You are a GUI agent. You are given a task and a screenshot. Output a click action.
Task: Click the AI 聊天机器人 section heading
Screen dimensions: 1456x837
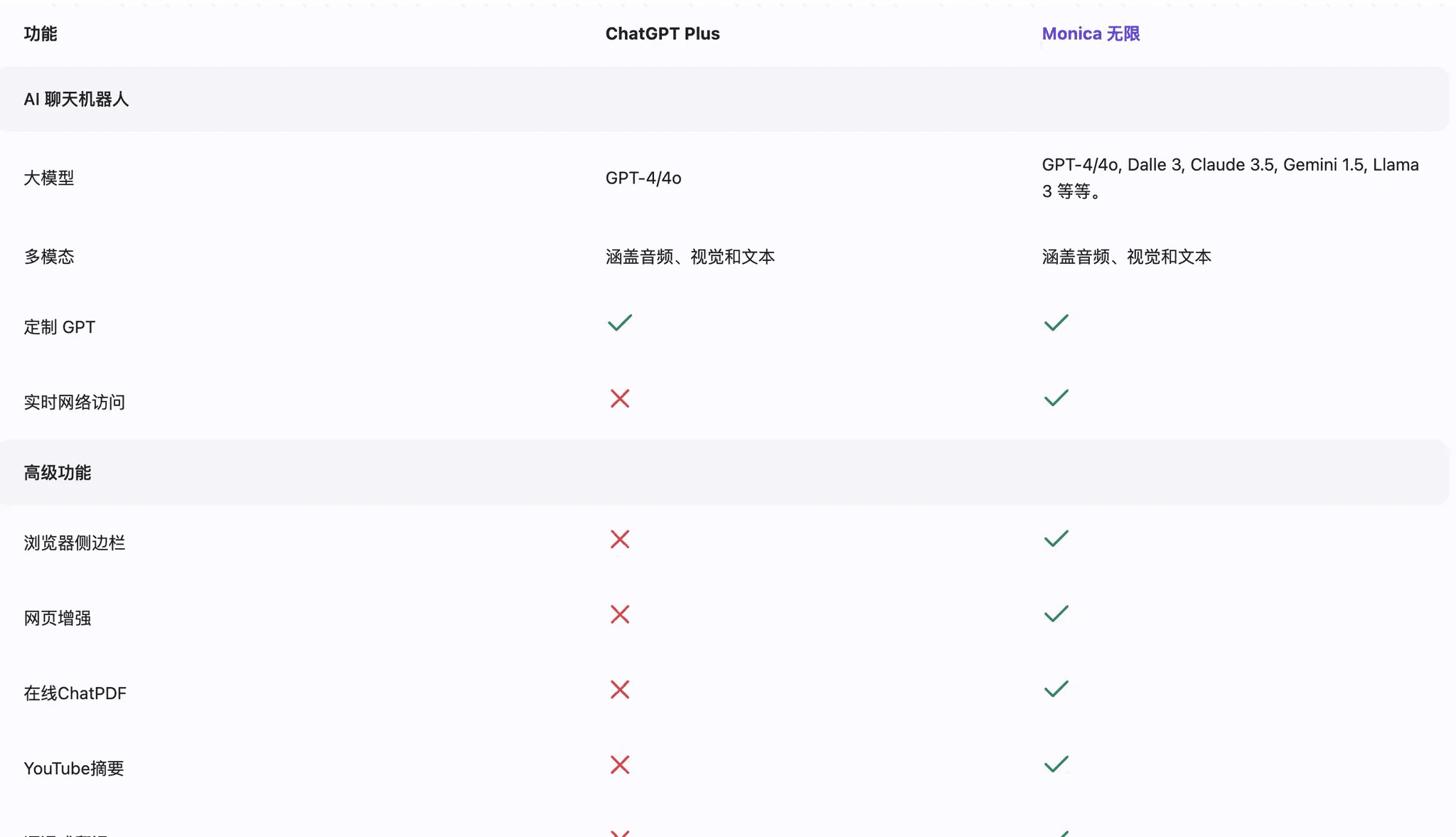pos(76,99)
